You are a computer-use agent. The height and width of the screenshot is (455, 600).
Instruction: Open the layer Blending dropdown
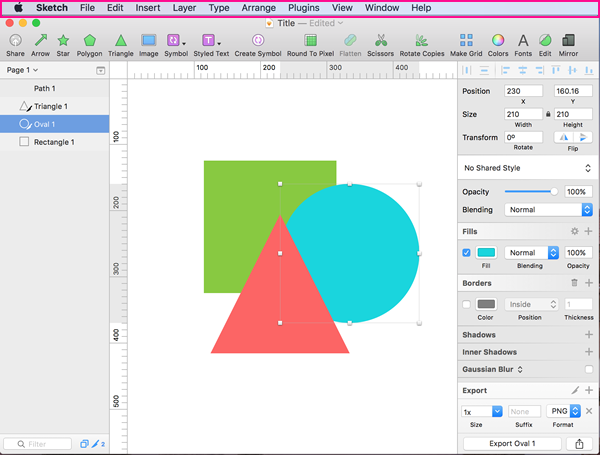(548, 210)
